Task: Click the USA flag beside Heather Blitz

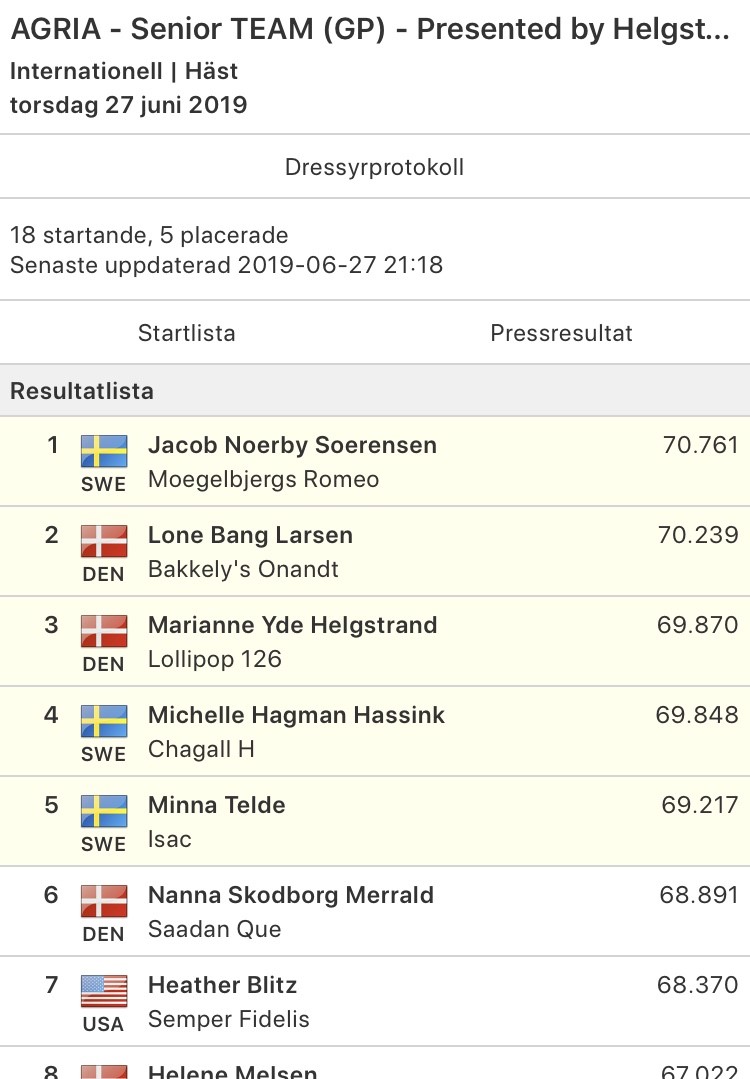Action: (x=104, y=992)
